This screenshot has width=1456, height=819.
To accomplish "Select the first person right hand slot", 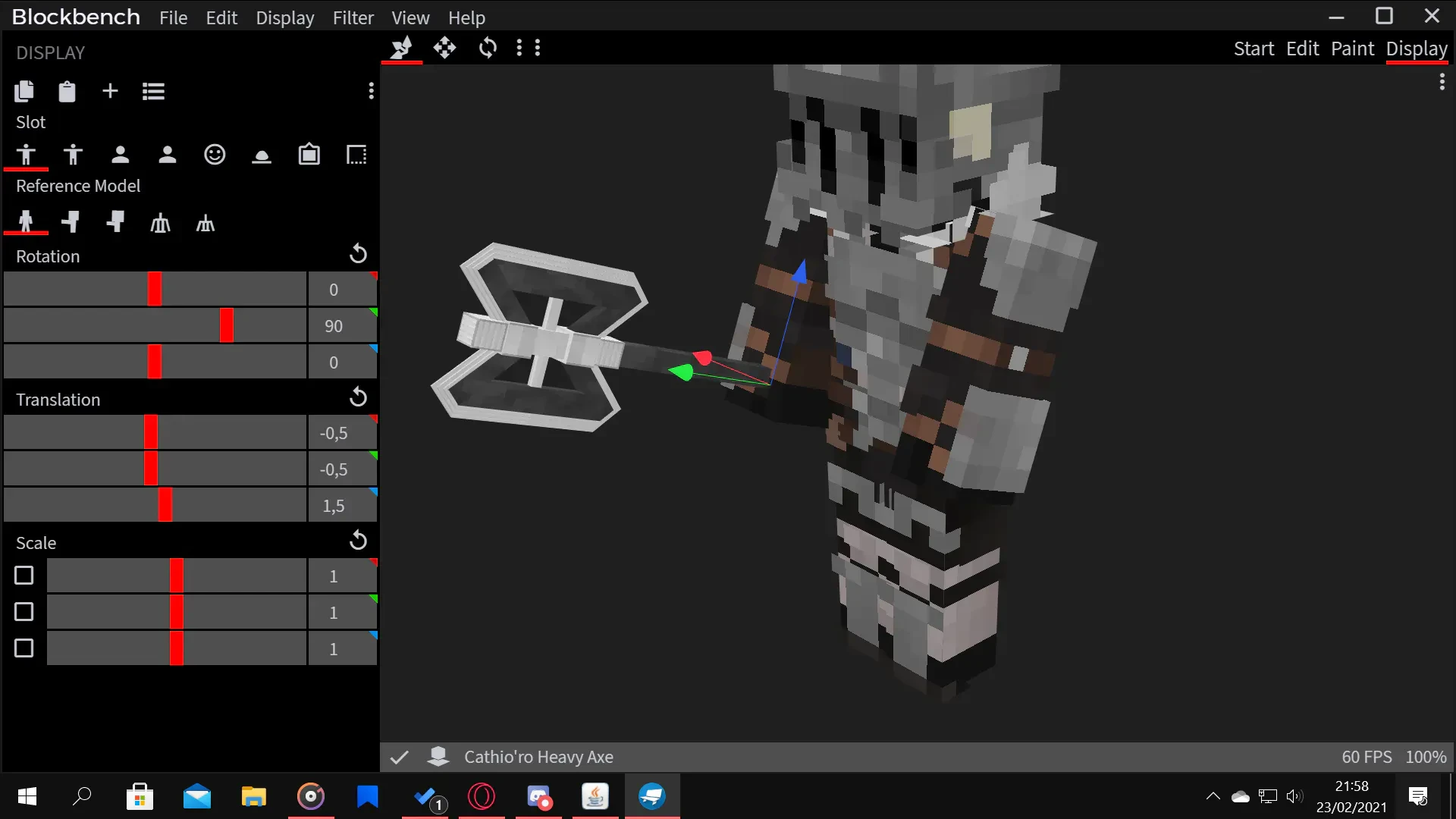I will [x=120, y=155].
